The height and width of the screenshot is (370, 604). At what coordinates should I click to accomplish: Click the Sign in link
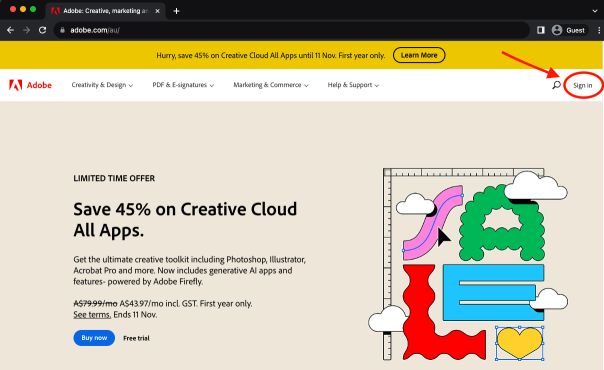click(x=582, y=85)
